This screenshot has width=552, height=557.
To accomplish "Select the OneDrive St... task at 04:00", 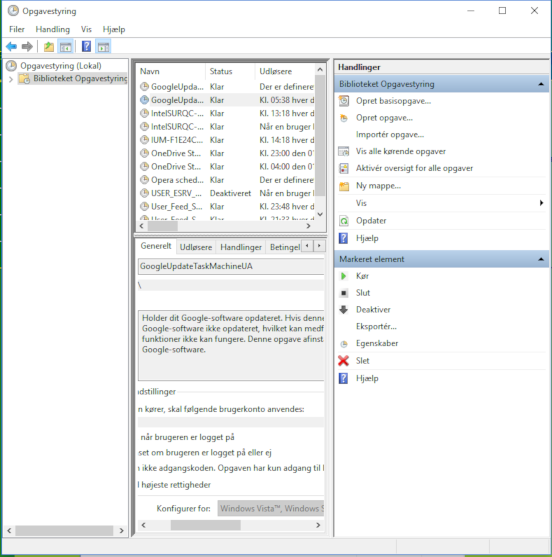I will pos(227,167).
